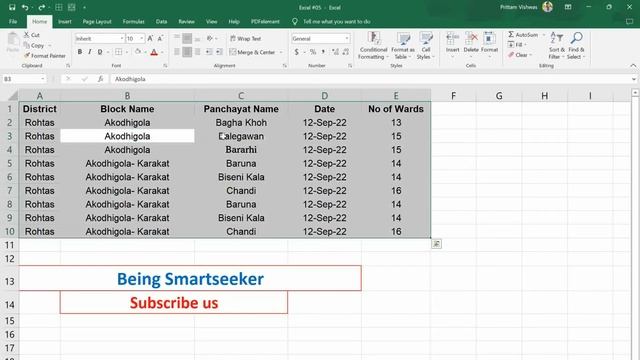Activate the Format Painter
Image resolution: width=640 pixels, height=360 pixels.
(44, 56)
